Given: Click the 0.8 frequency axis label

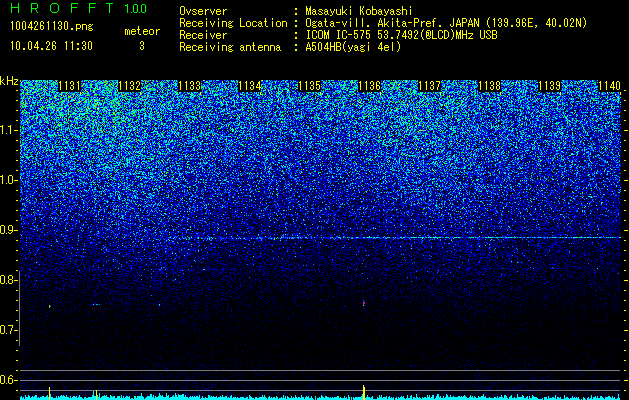Looking at the screenshot, I should coord(6,280).
